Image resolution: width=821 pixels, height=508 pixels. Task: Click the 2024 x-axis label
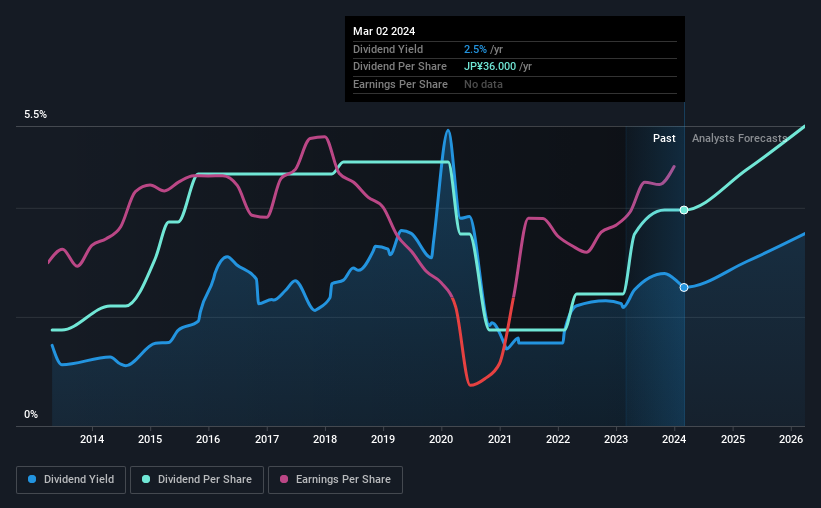[674, 439]
